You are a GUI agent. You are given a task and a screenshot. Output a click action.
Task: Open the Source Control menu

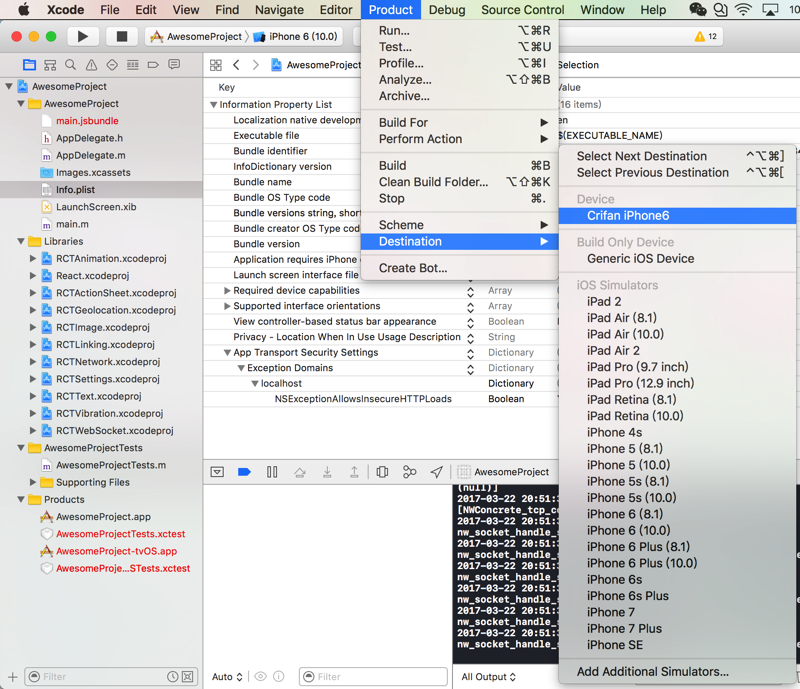[522, 10]
